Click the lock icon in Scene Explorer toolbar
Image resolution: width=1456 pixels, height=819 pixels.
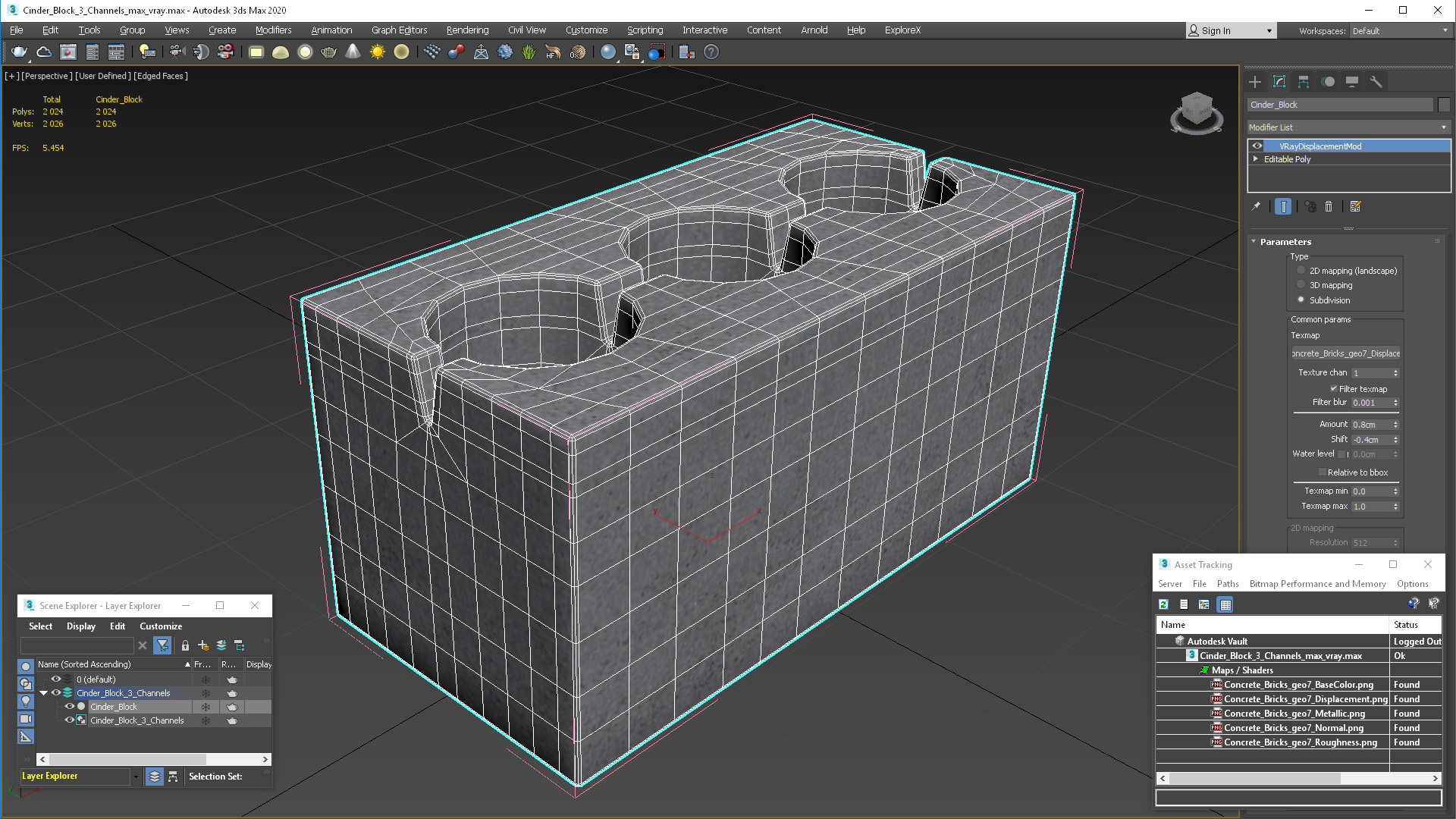click(x=185, y=645)
